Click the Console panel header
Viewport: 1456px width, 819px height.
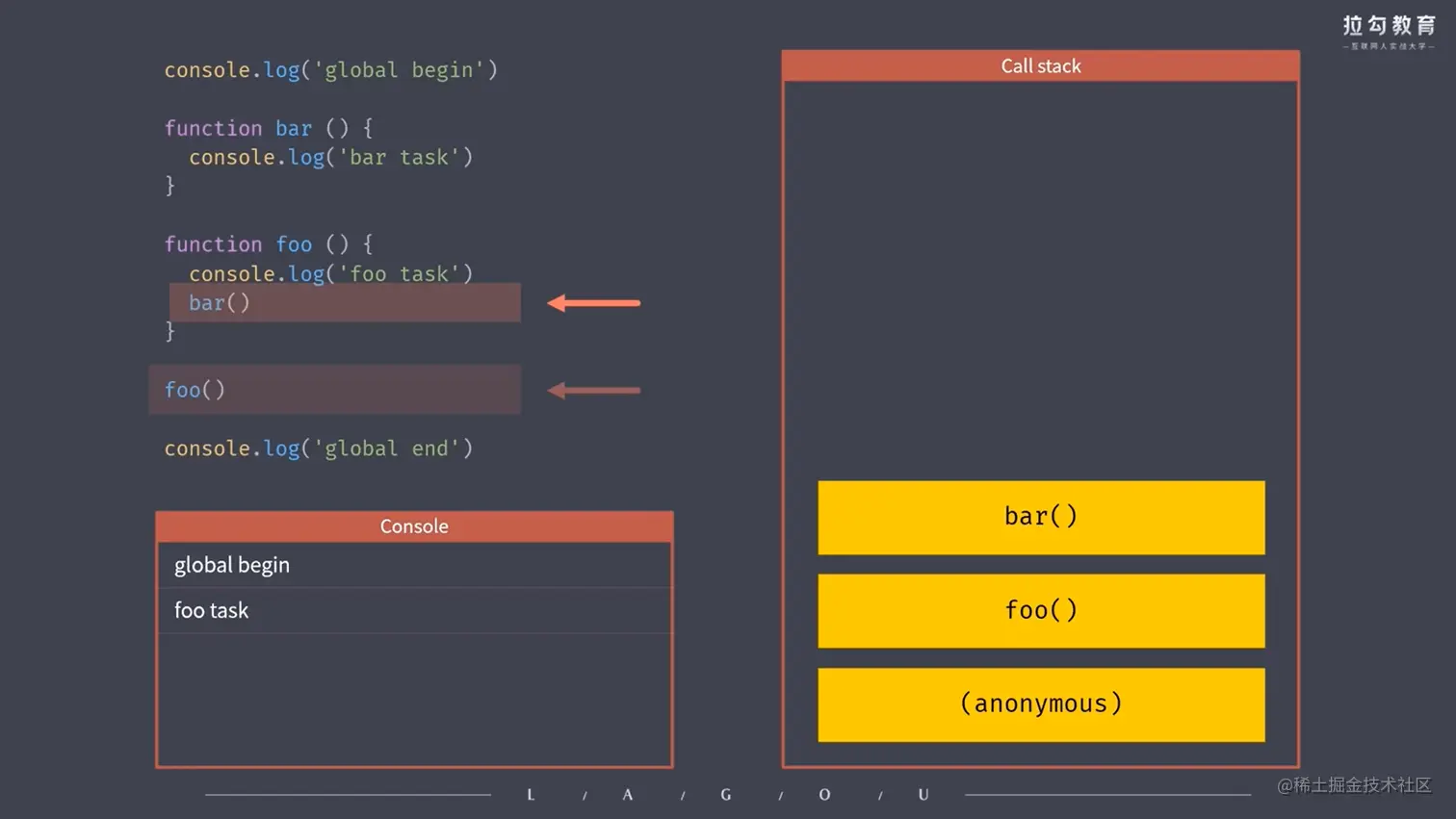(x=414, y=526)
